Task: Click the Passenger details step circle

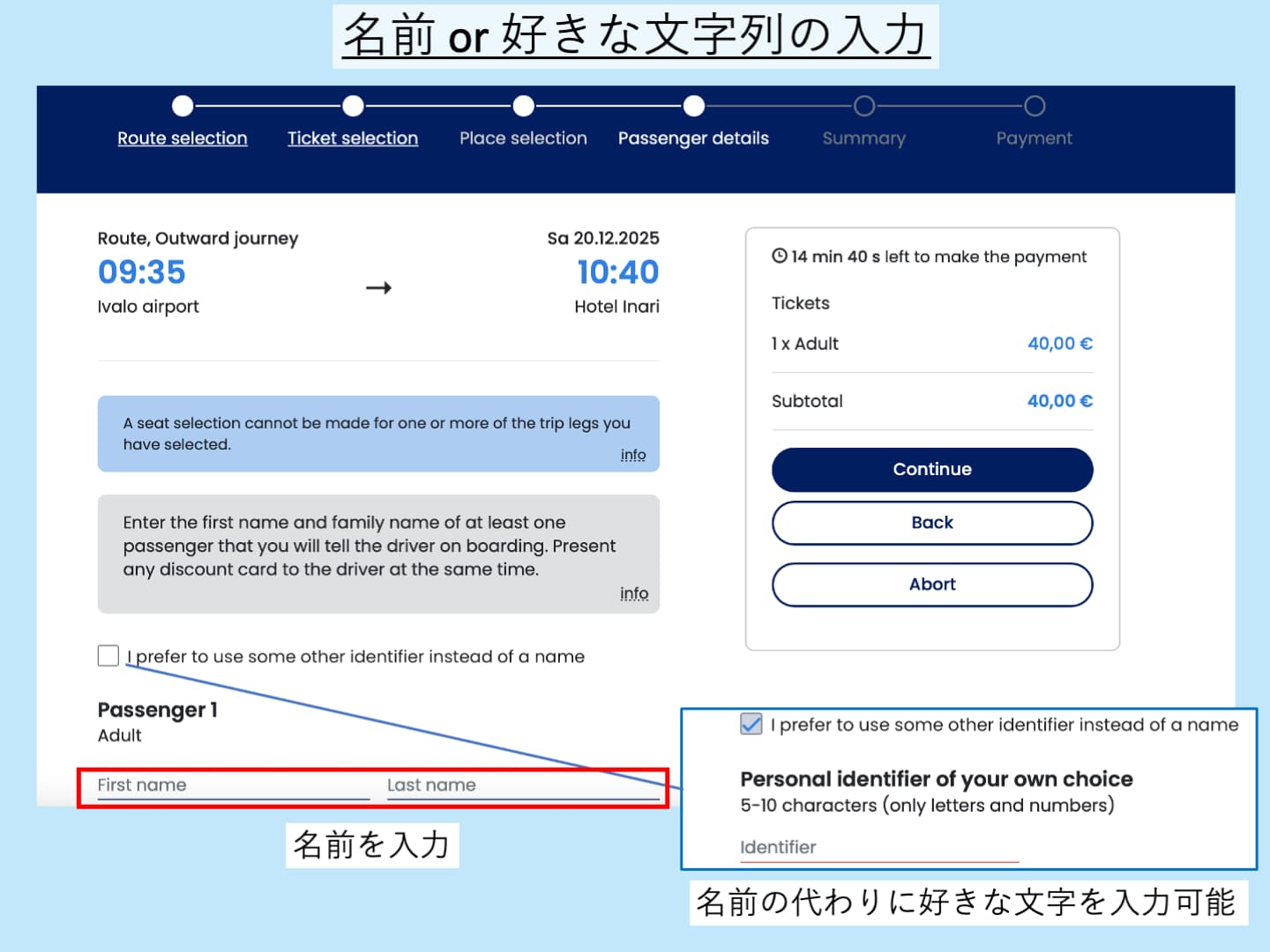Action: (x=694, y=107)
